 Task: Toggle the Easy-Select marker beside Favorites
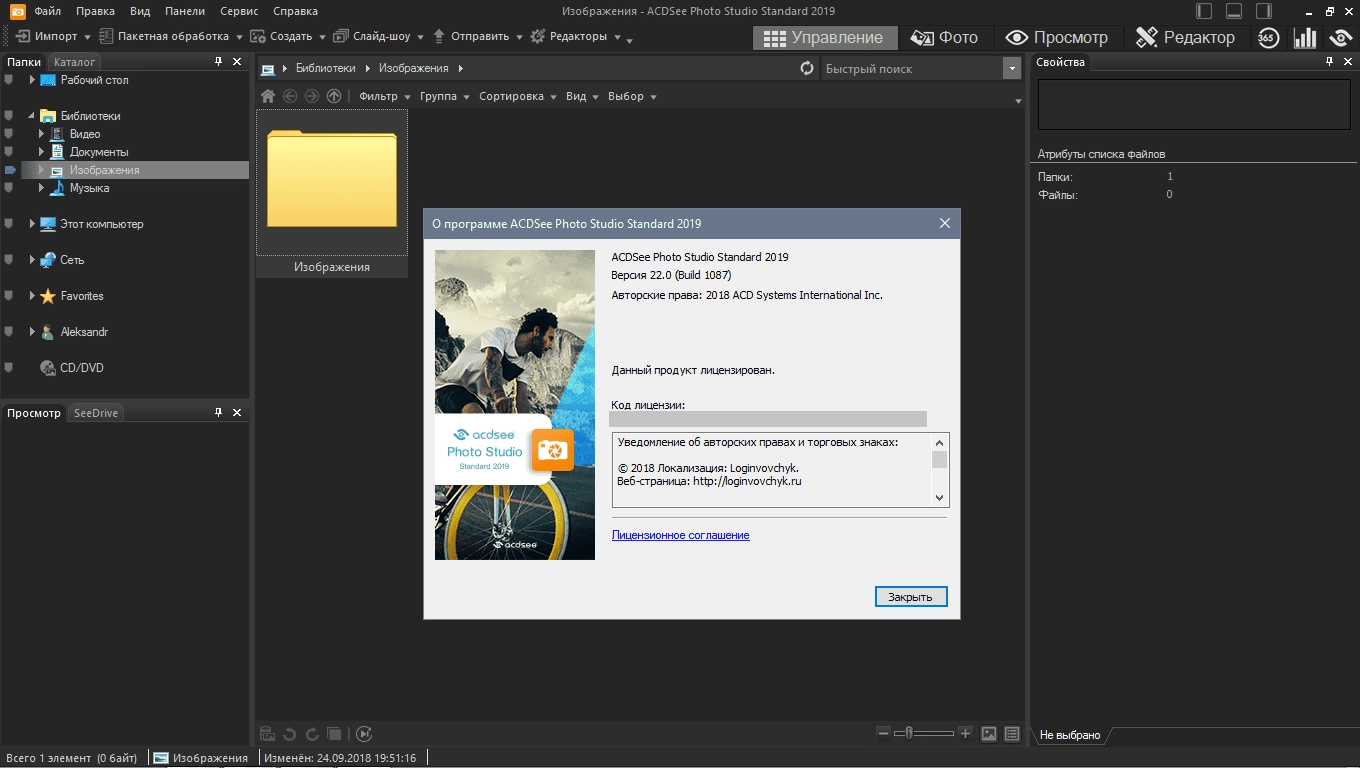(x=9, y=296)
